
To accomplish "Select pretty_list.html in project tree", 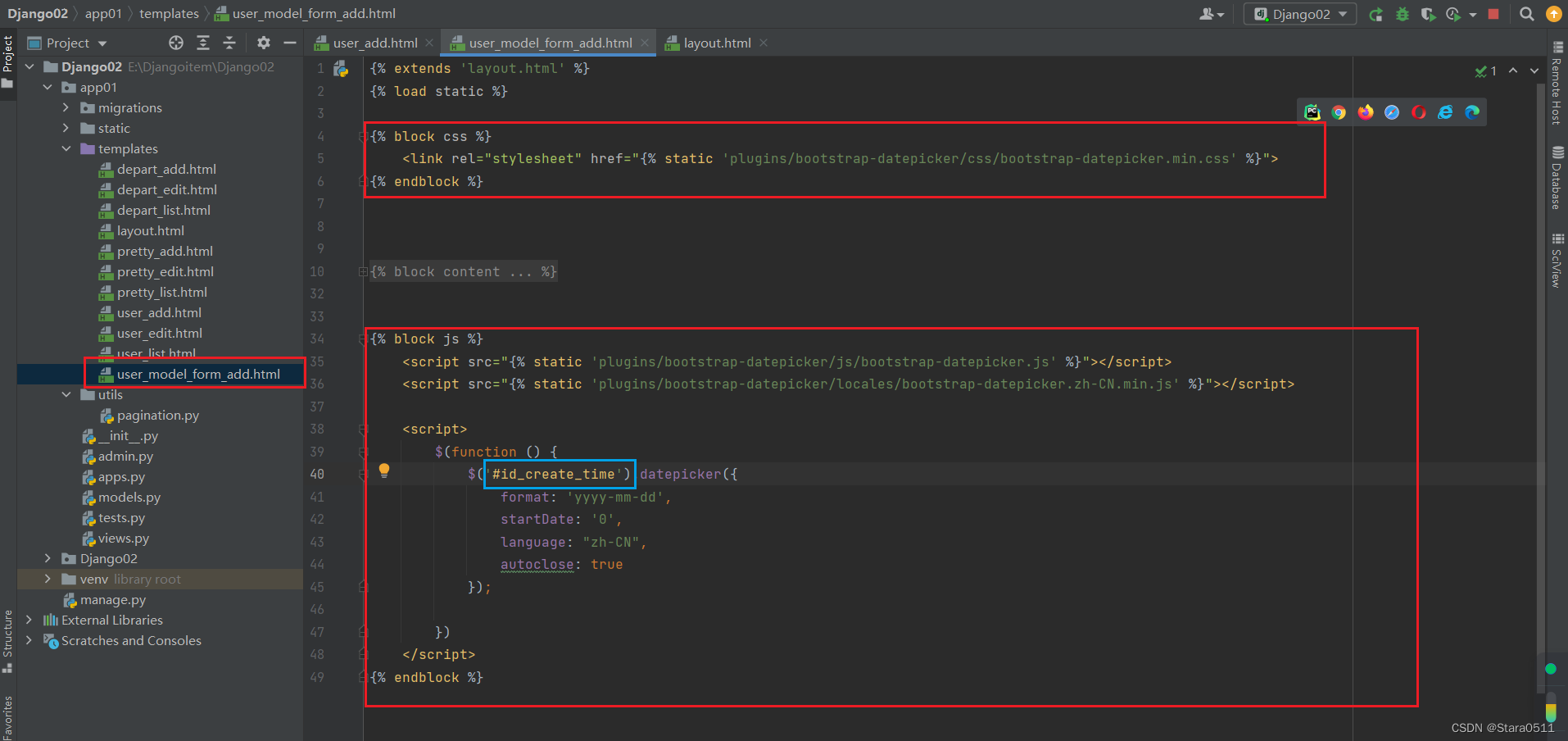I will [x=161, y=292].
